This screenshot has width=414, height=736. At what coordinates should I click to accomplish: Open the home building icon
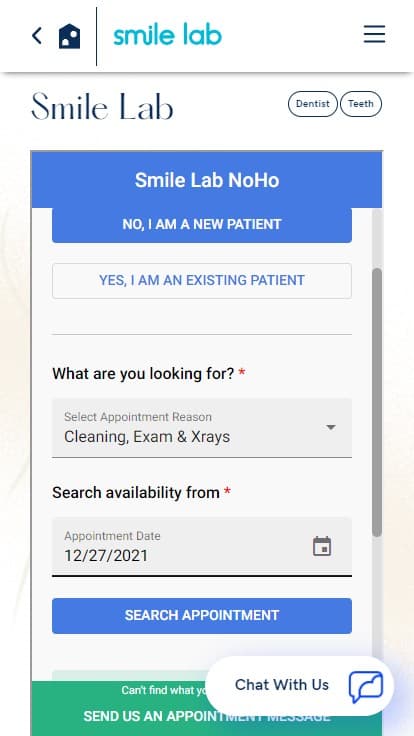69,36
